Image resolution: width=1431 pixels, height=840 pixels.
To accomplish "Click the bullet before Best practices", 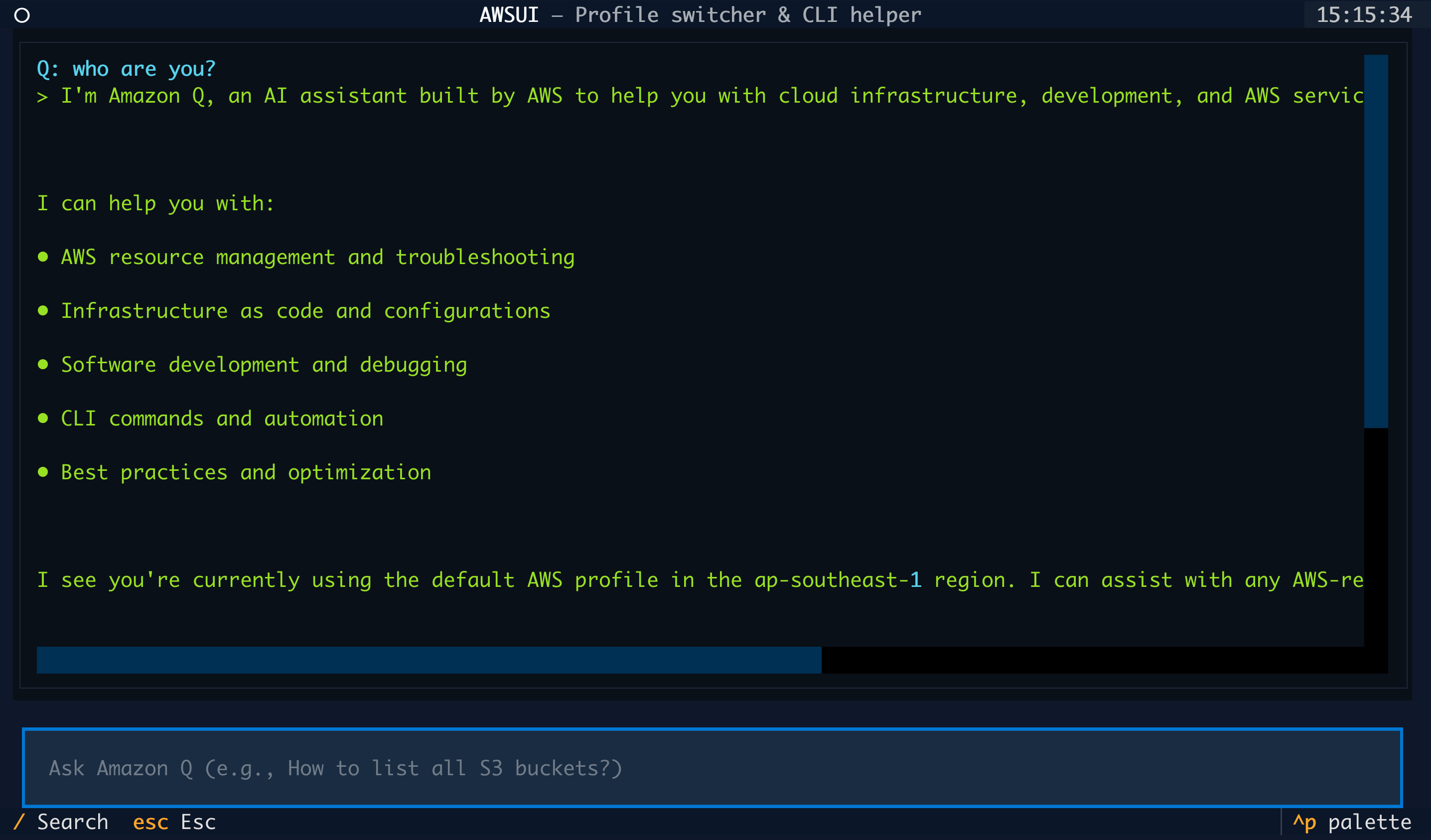I will 42,472.
